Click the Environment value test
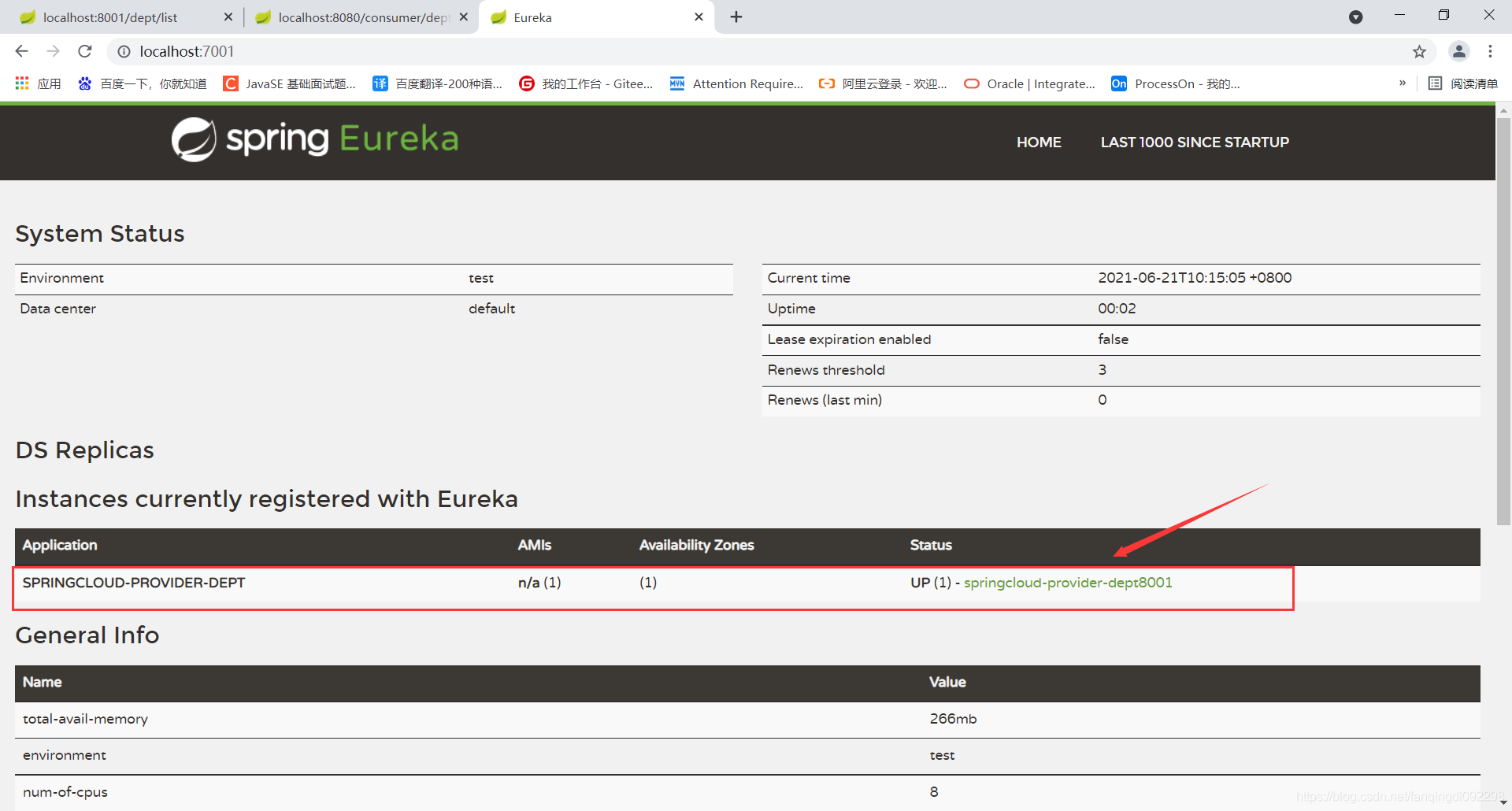The height and width of the screenshot is (811, 1512). (x=481, y=278)
